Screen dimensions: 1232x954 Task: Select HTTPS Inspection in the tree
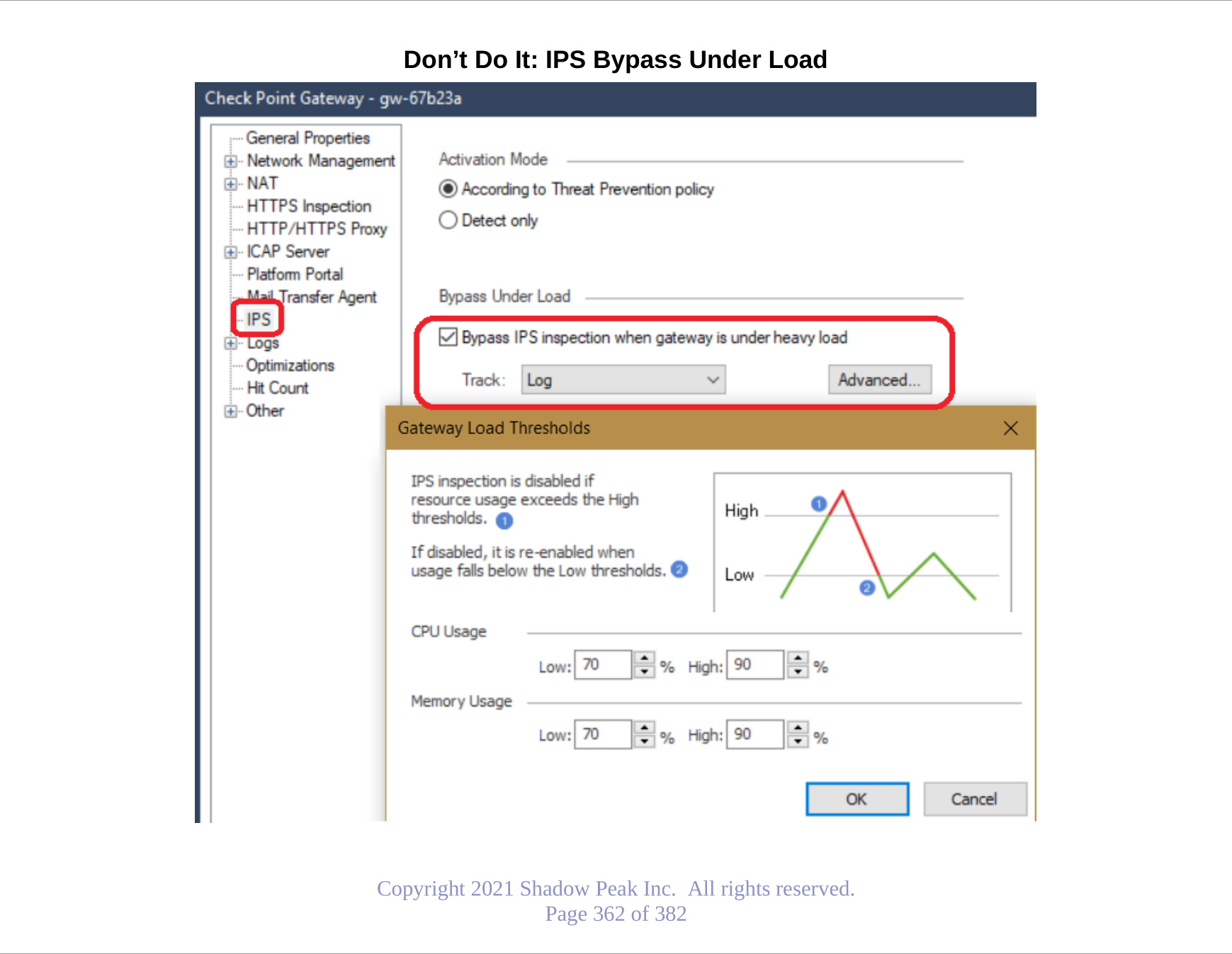[309, 206]
